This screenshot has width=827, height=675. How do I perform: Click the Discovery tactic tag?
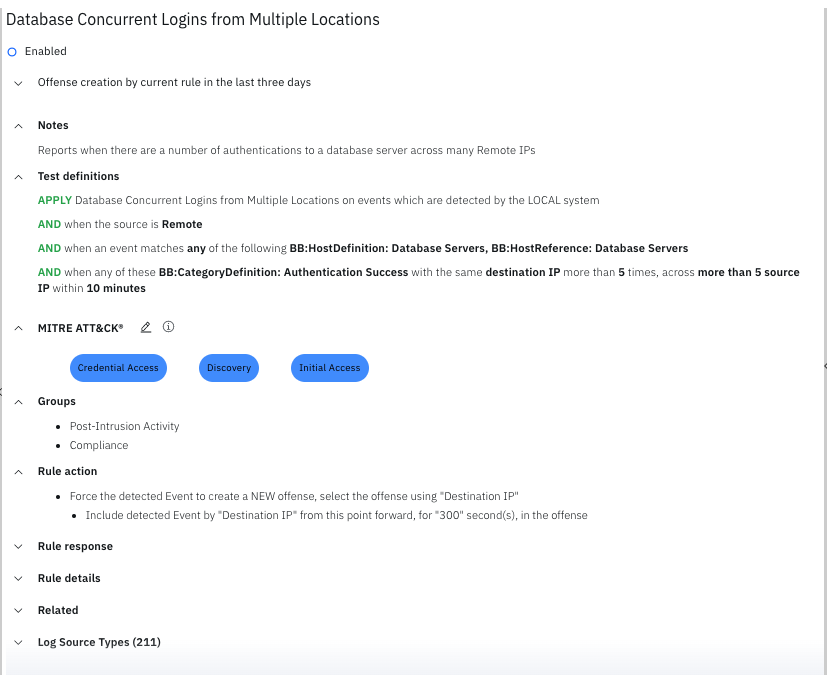[x=229, y=368]
